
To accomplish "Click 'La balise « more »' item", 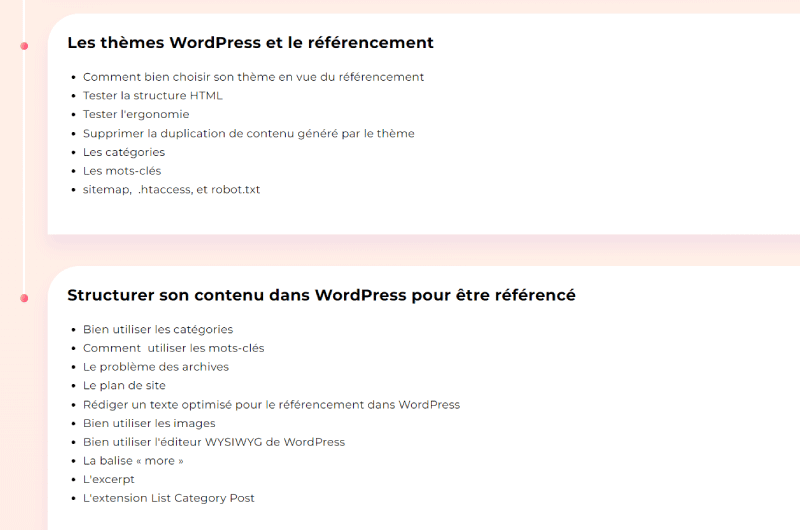I will pyautogui.click(x=133, y=461).
